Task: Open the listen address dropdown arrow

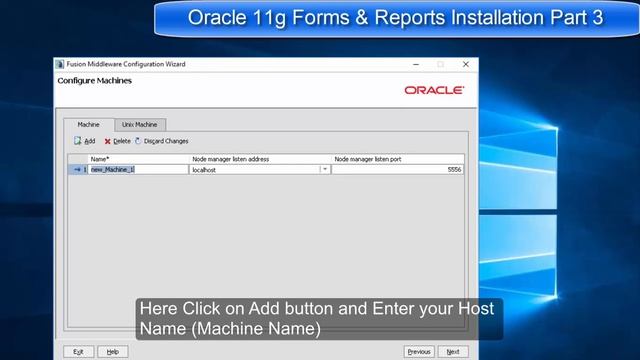Action: pos(325,169)
